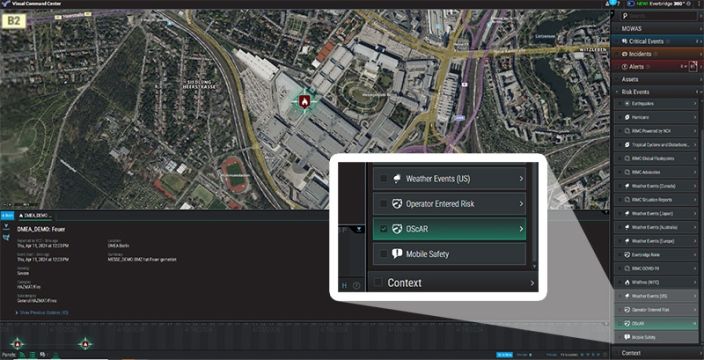
Task: Open the DMEA_DEMO tab in the bottom panel
Action: pos(35,215)
